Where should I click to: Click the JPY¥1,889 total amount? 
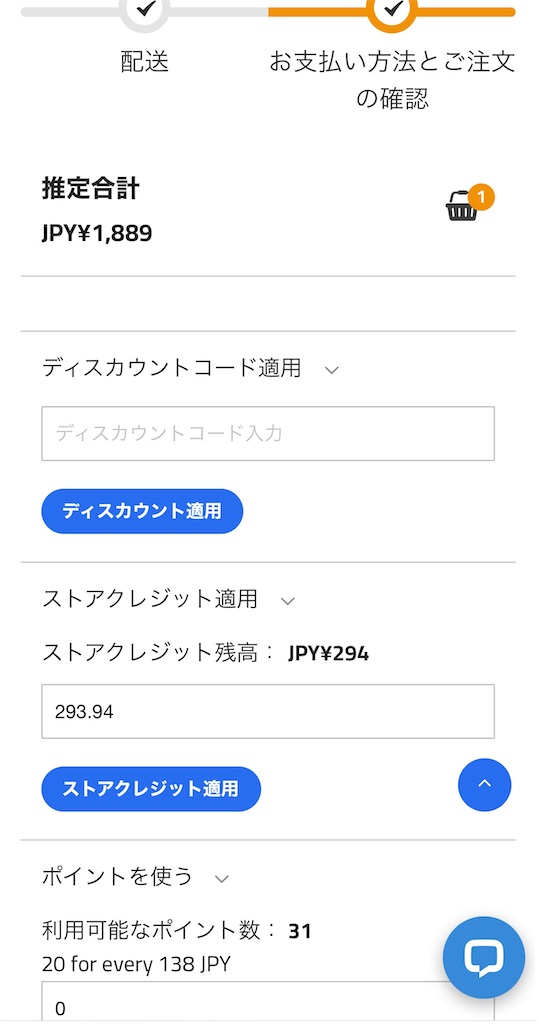97,233
